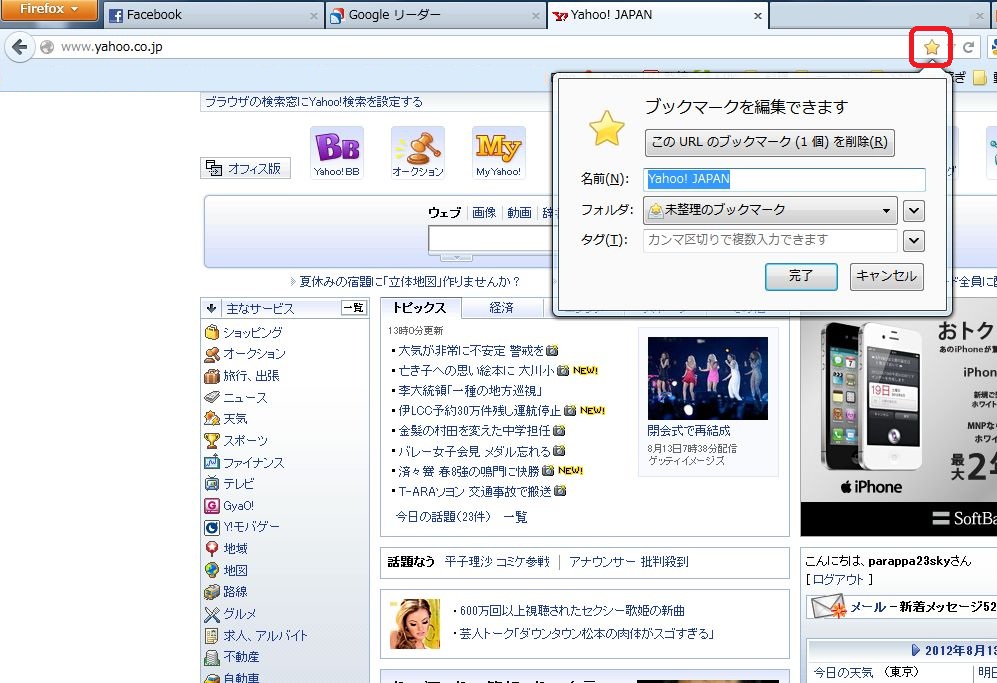
Task: Close the Yahoo! JAPAN tab
Action: tap(758, 16)
